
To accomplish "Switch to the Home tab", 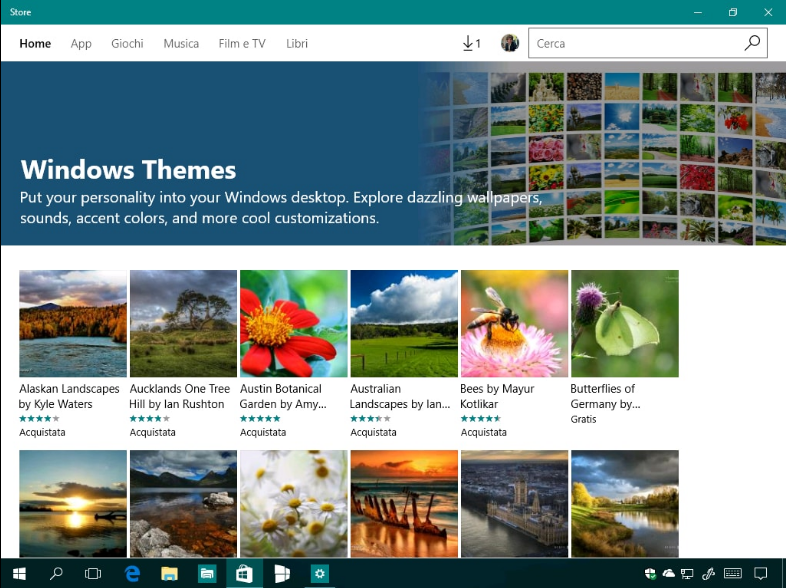I will pos(35,44).
